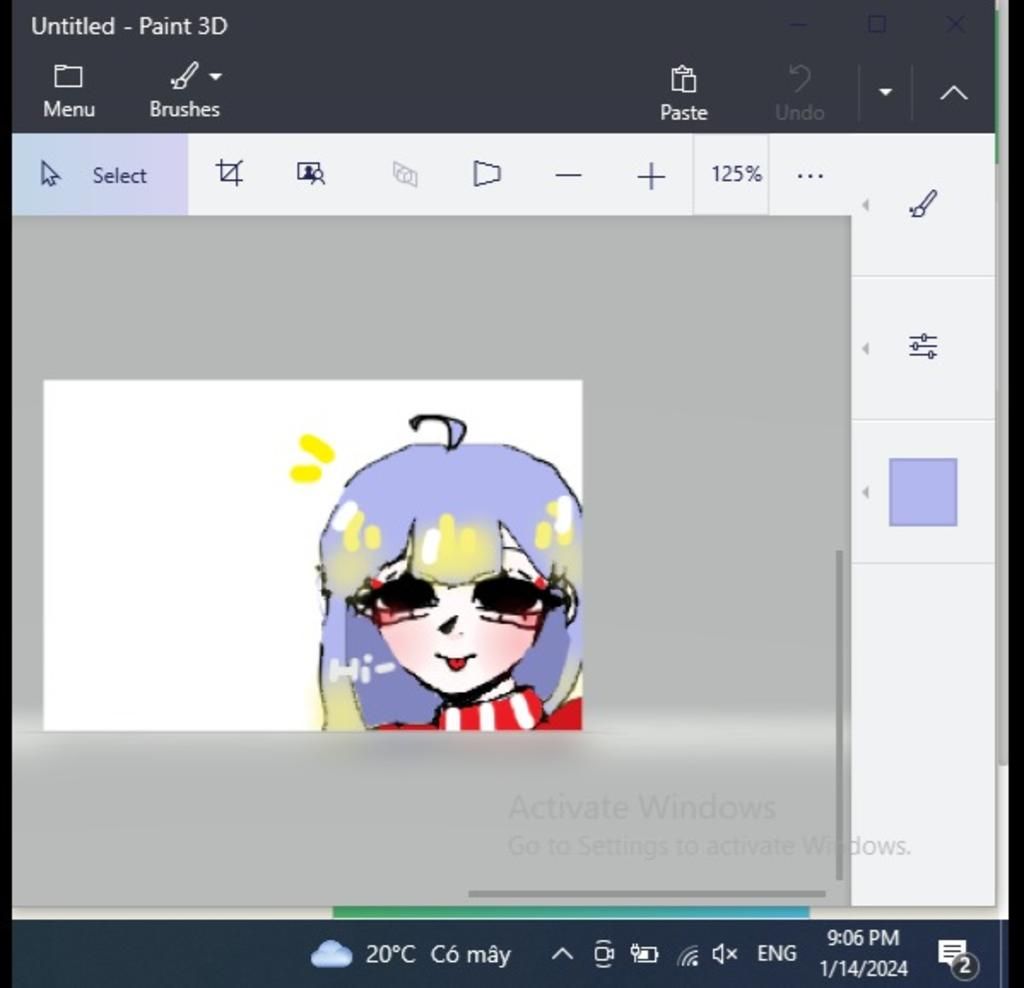Viewport: 1024px width, 988px height.
Task: Click the Paste clipboard icon
Action: pos(683,88)
